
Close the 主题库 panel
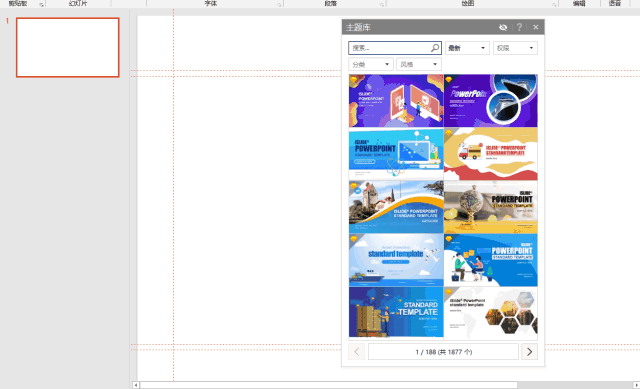[x=536, y=27]
